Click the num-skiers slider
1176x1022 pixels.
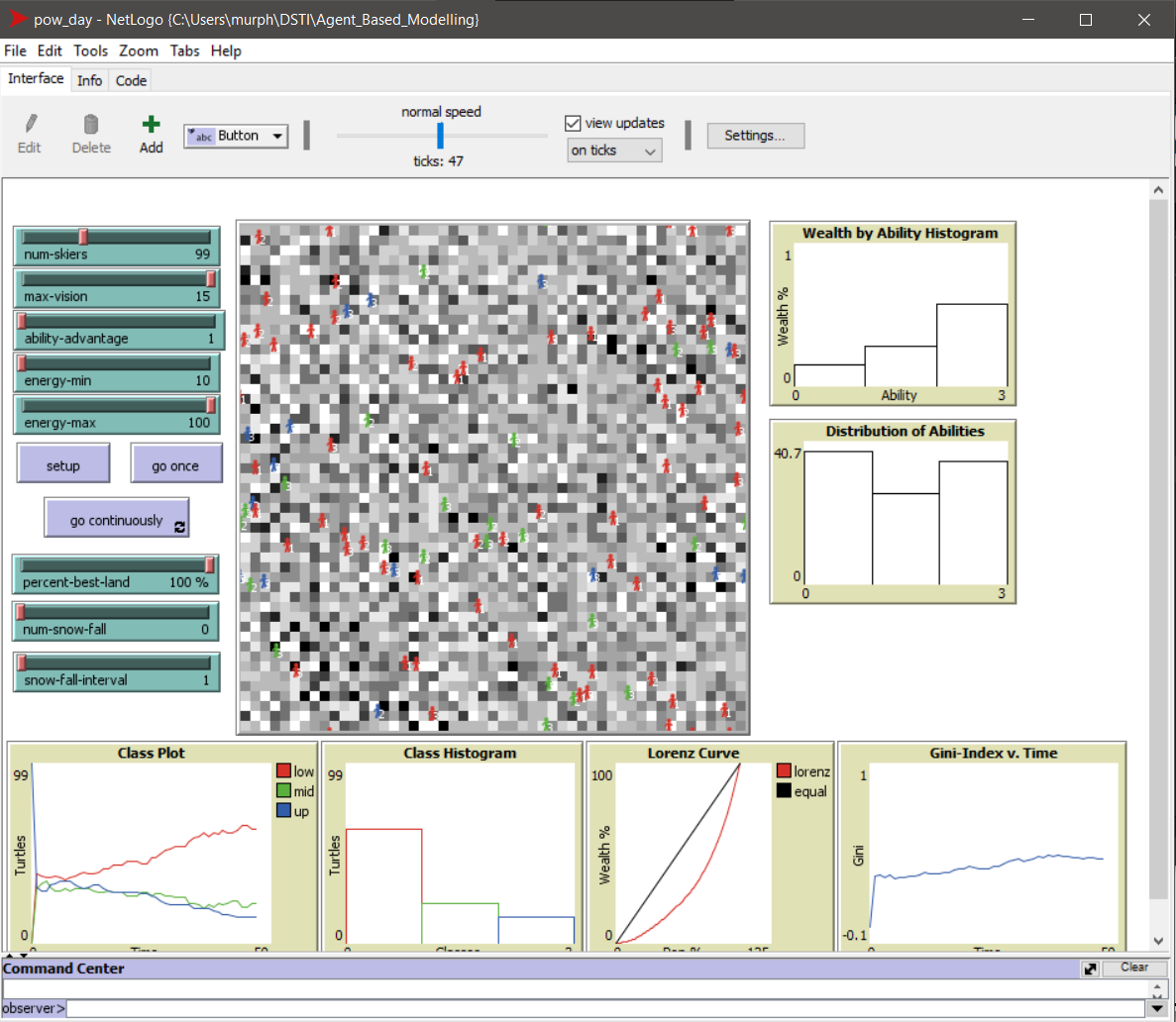[117, 246]
